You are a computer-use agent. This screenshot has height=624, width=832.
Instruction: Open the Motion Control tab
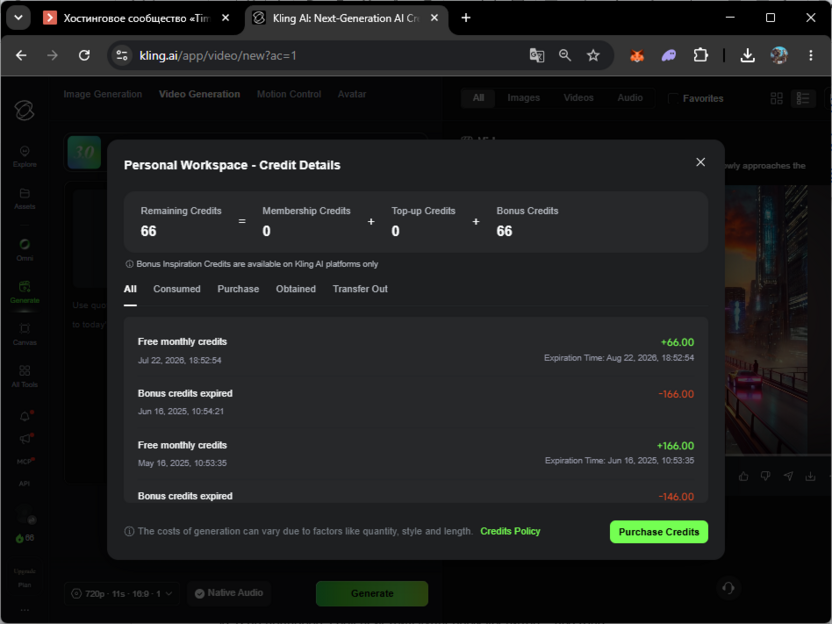tap(289, 94)
